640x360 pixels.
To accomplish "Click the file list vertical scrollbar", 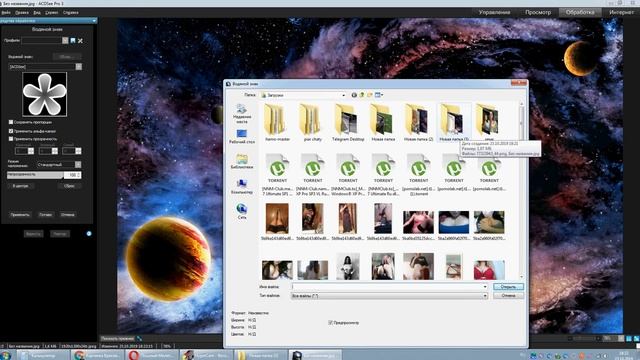I will click(x=521, y=190).
